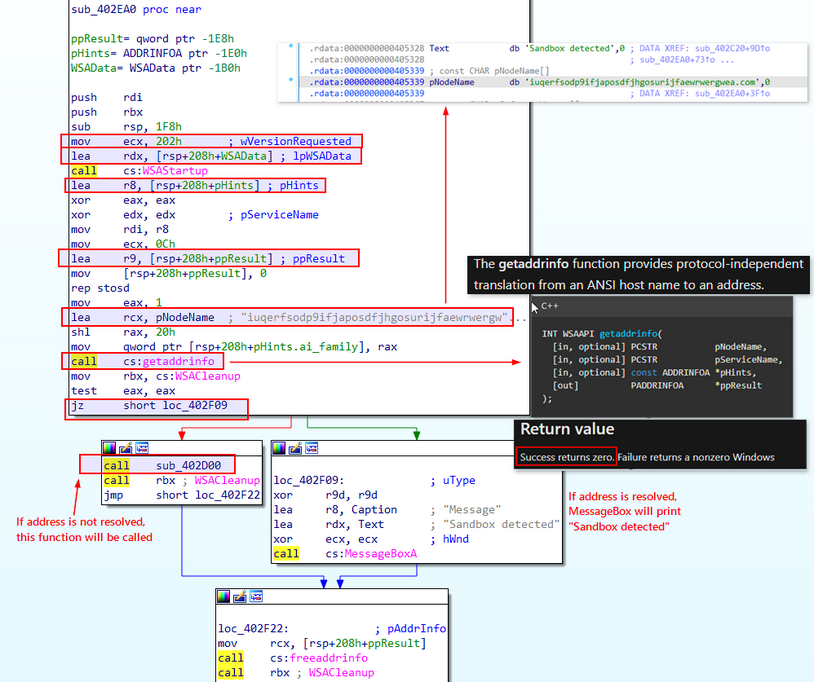Click the 'WSAData= WSAData ptr -1B0h' line
This screenshot has width=814, height=682.
coord(156,68)
